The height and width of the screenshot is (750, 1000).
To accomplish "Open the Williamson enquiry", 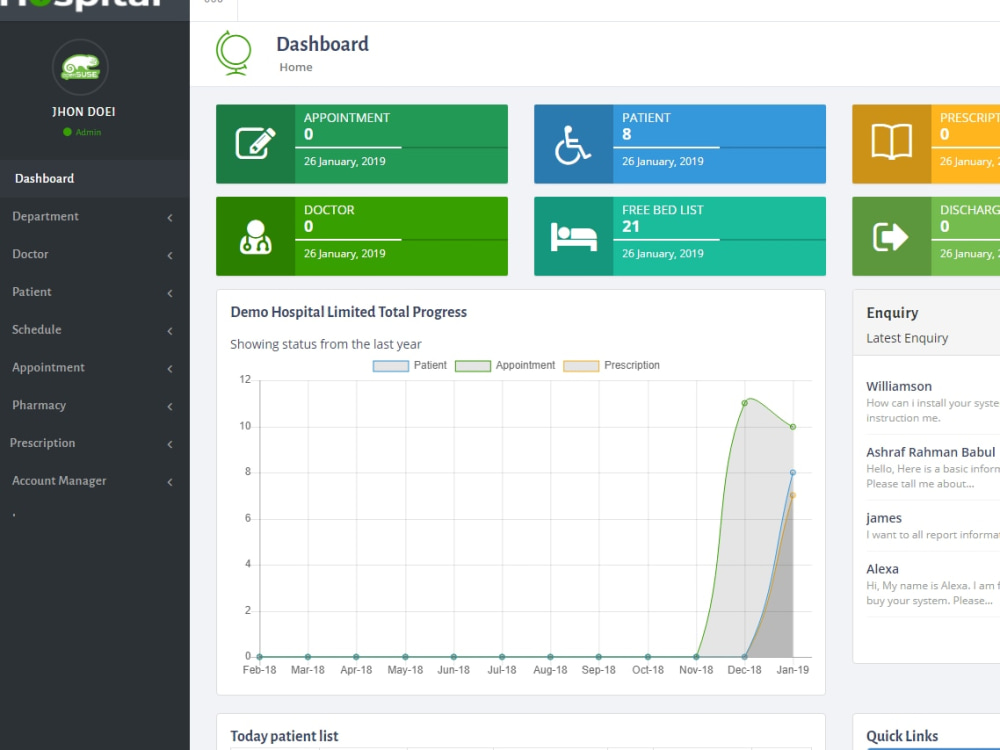I will point(899,386).
